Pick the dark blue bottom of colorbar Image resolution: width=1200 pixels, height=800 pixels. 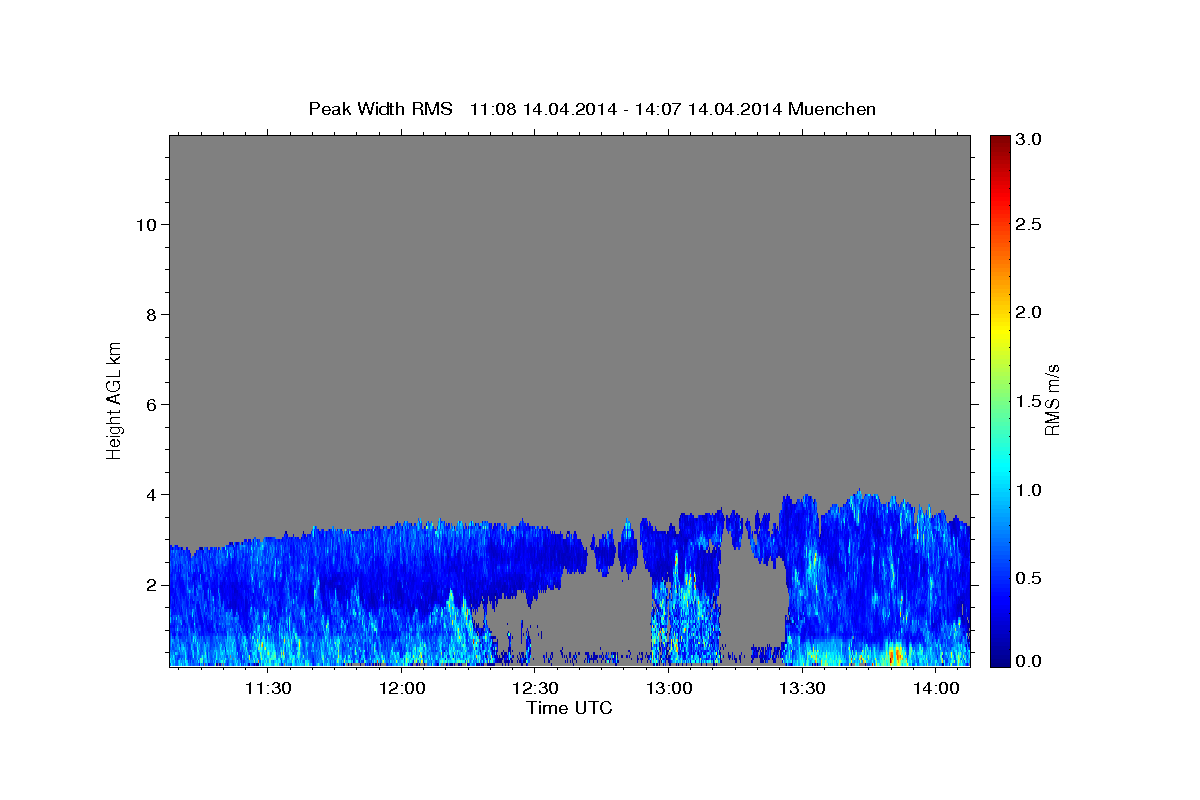[x=999, y=659]
